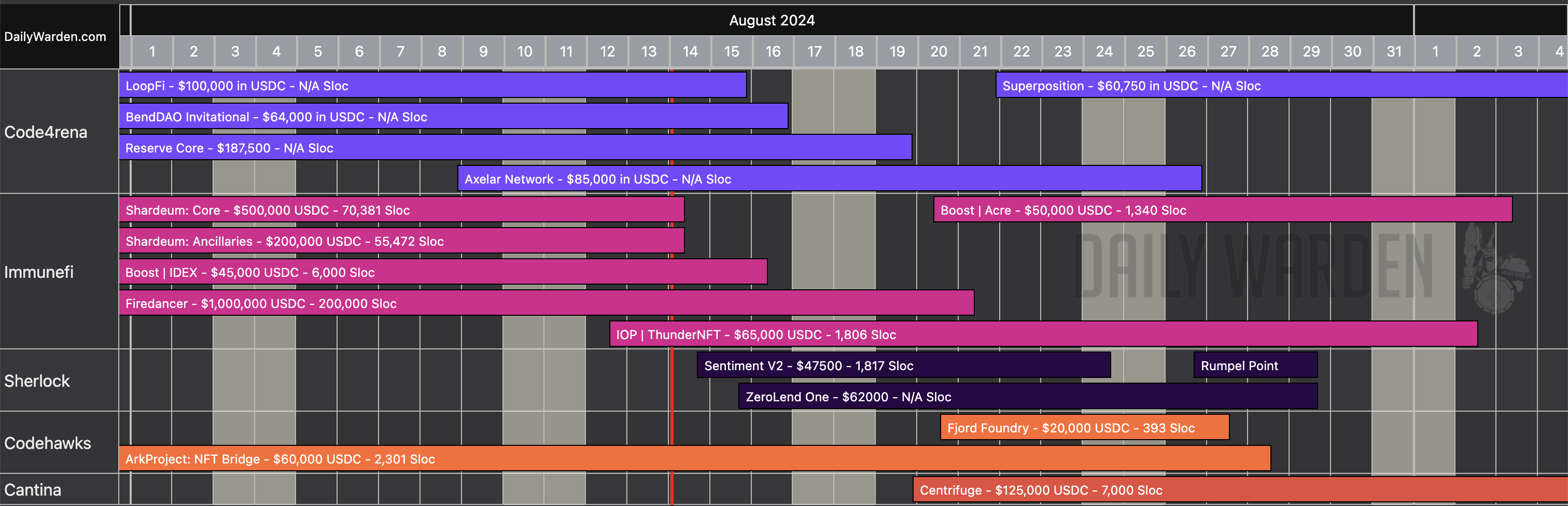Click the day 14 column header
The height and width of the screenshot is (506, 1568).
690,51
